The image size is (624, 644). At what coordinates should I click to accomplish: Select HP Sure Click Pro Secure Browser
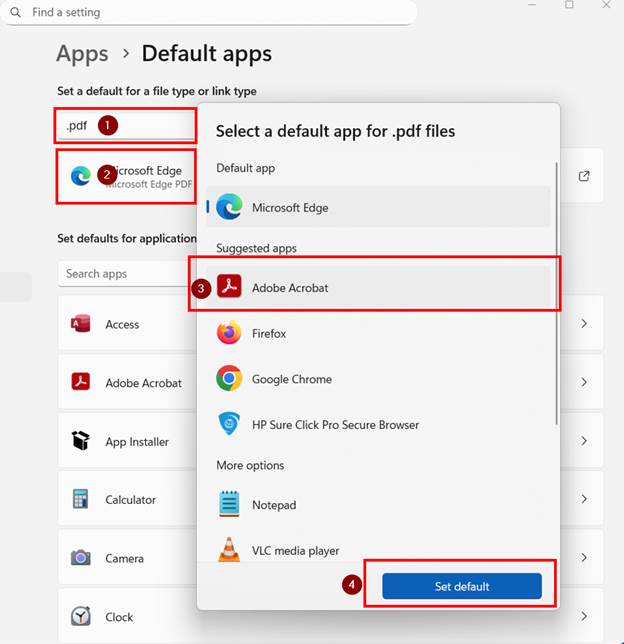tap(378, 424)
